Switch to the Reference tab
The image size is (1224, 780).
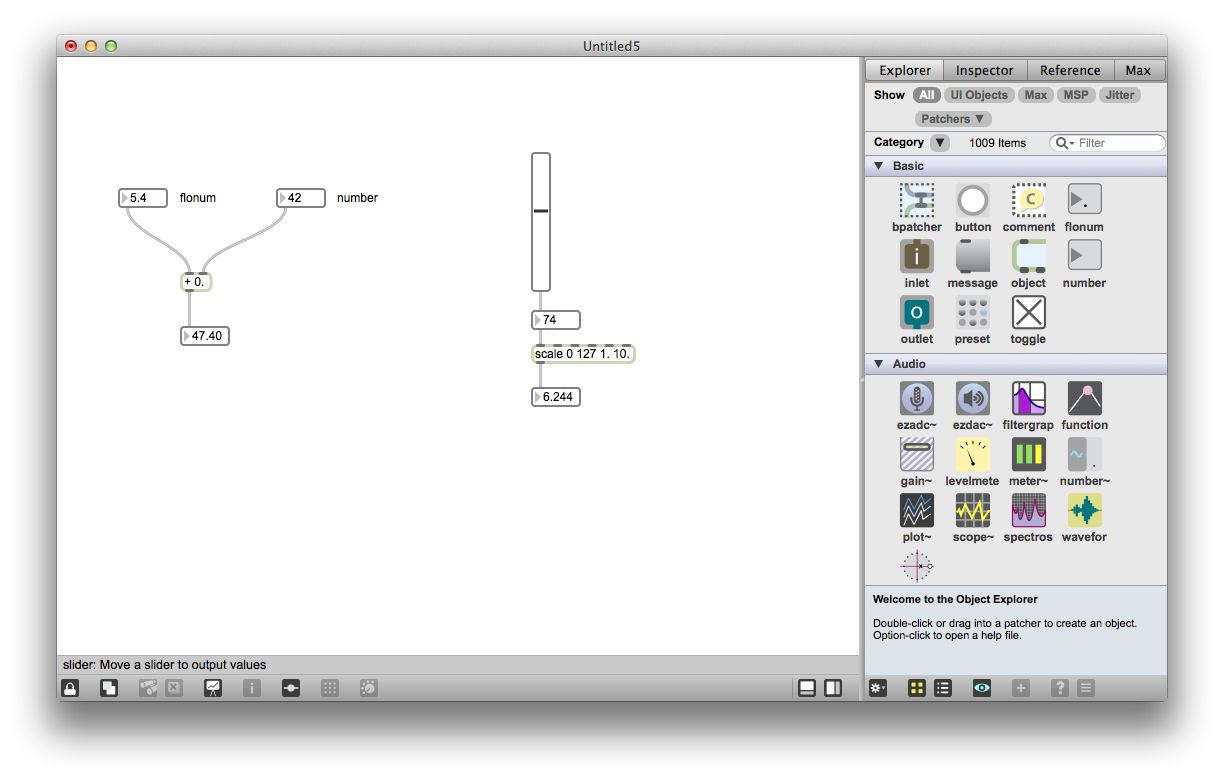(1070, 70)
